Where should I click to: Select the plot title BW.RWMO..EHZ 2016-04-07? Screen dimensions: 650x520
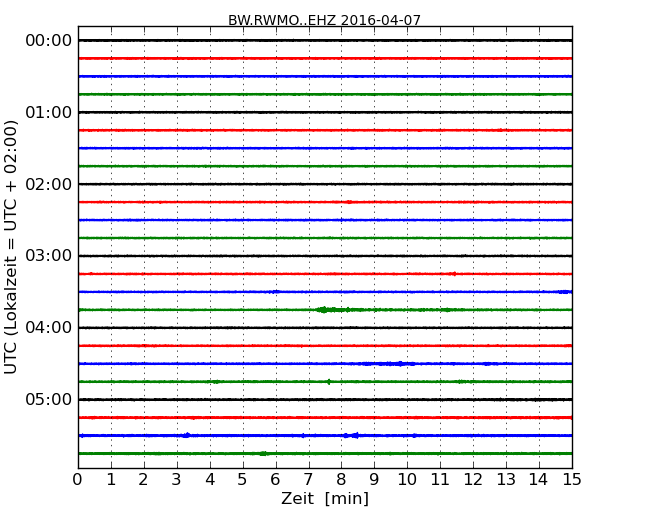pos(324,20)
